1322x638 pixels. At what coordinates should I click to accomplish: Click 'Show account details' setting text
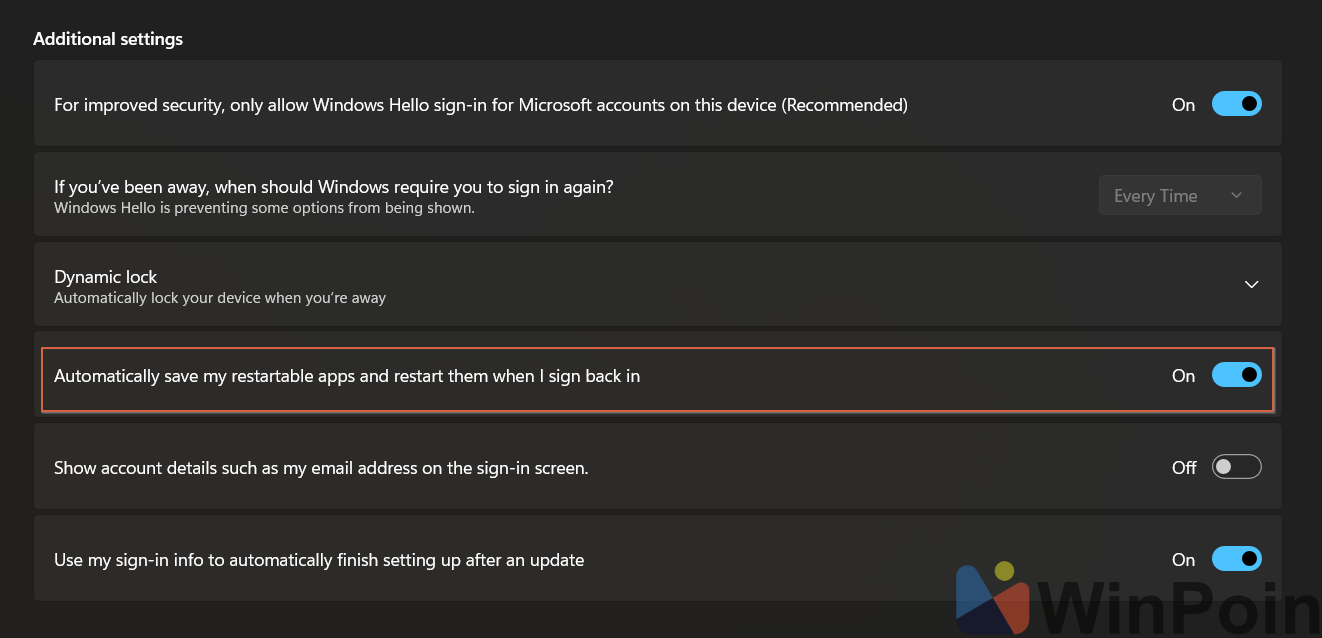pos(321,467)
